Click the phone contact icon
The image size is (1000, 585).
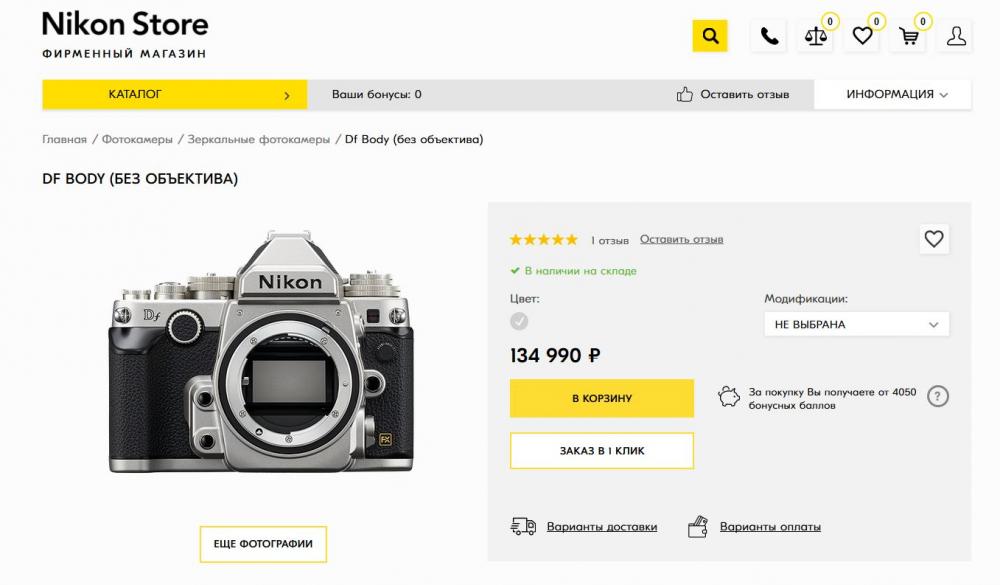click(769, 36)
